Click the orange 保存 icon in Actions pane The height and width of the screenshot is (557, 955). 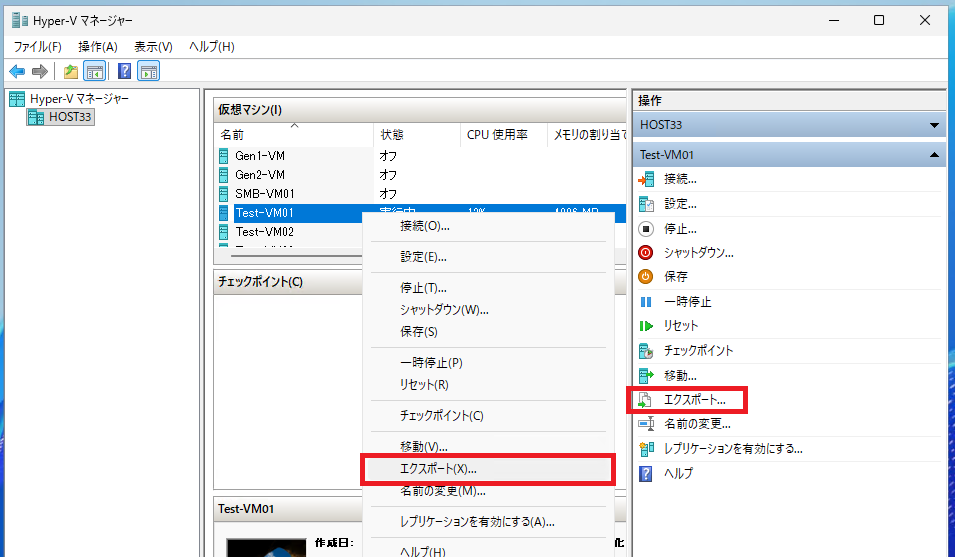(x=646, y=277)
